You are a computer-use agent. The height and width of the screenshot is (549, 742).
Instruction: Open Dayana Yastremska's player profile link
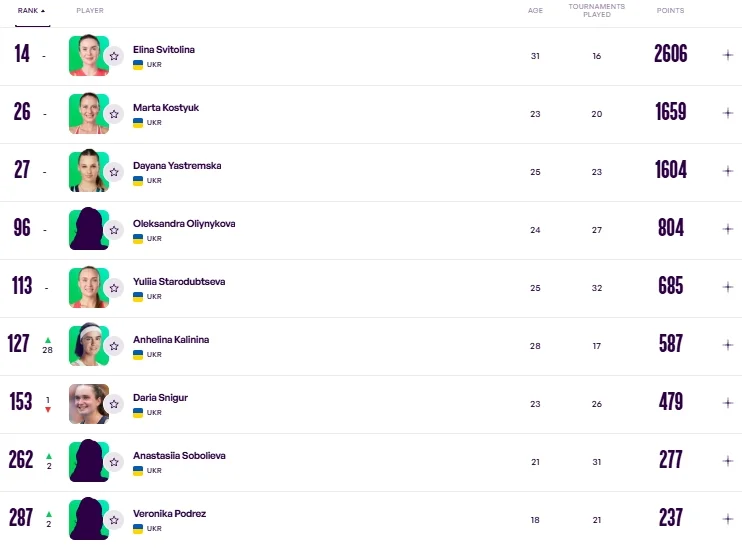(177, 165)
